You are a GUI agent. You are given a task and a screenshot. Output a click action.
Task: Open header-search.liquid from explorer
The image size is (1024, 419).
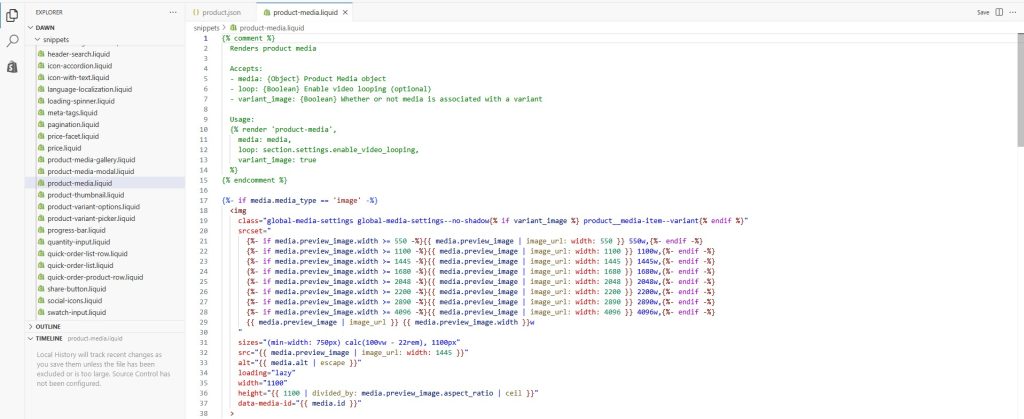pyautogui.click(x=80, y=53)
